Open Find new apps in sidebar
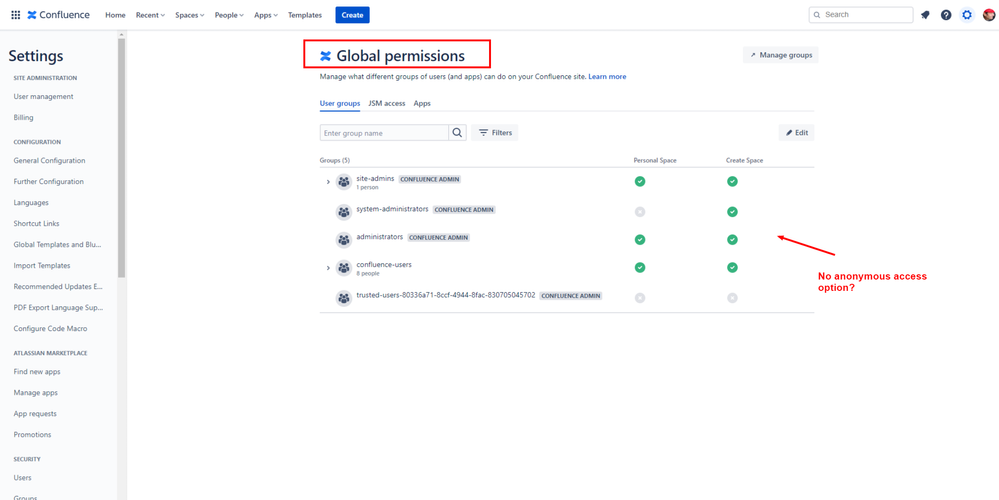Viewport: 999px width, 500px height. [37, 371]
